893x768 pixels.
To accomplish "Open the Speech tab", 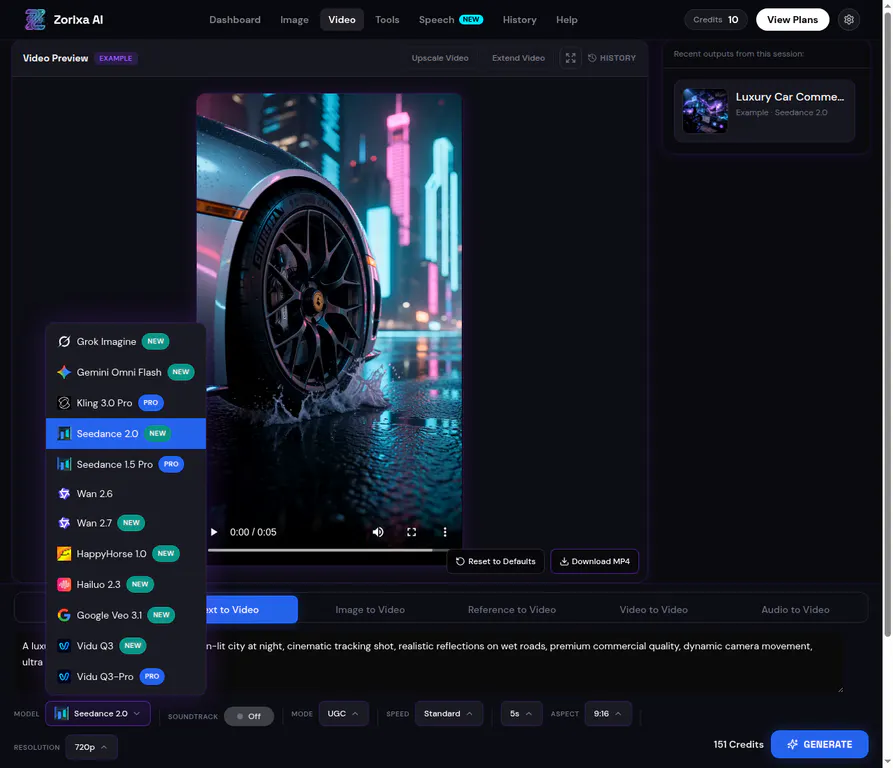I will pyautogui.click(x=450, y=20).
